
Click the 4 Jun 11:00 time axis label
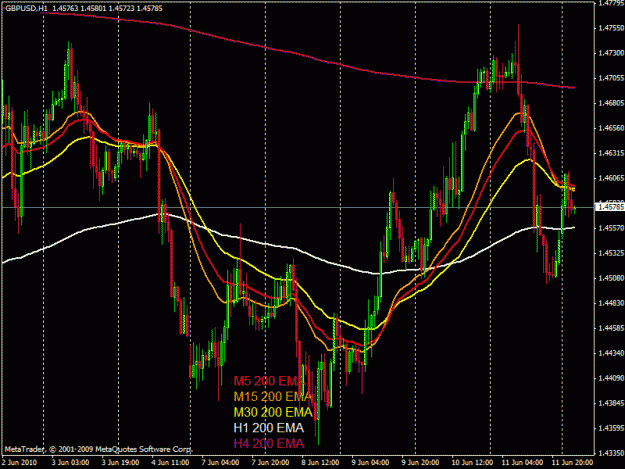tap(170, 463)
